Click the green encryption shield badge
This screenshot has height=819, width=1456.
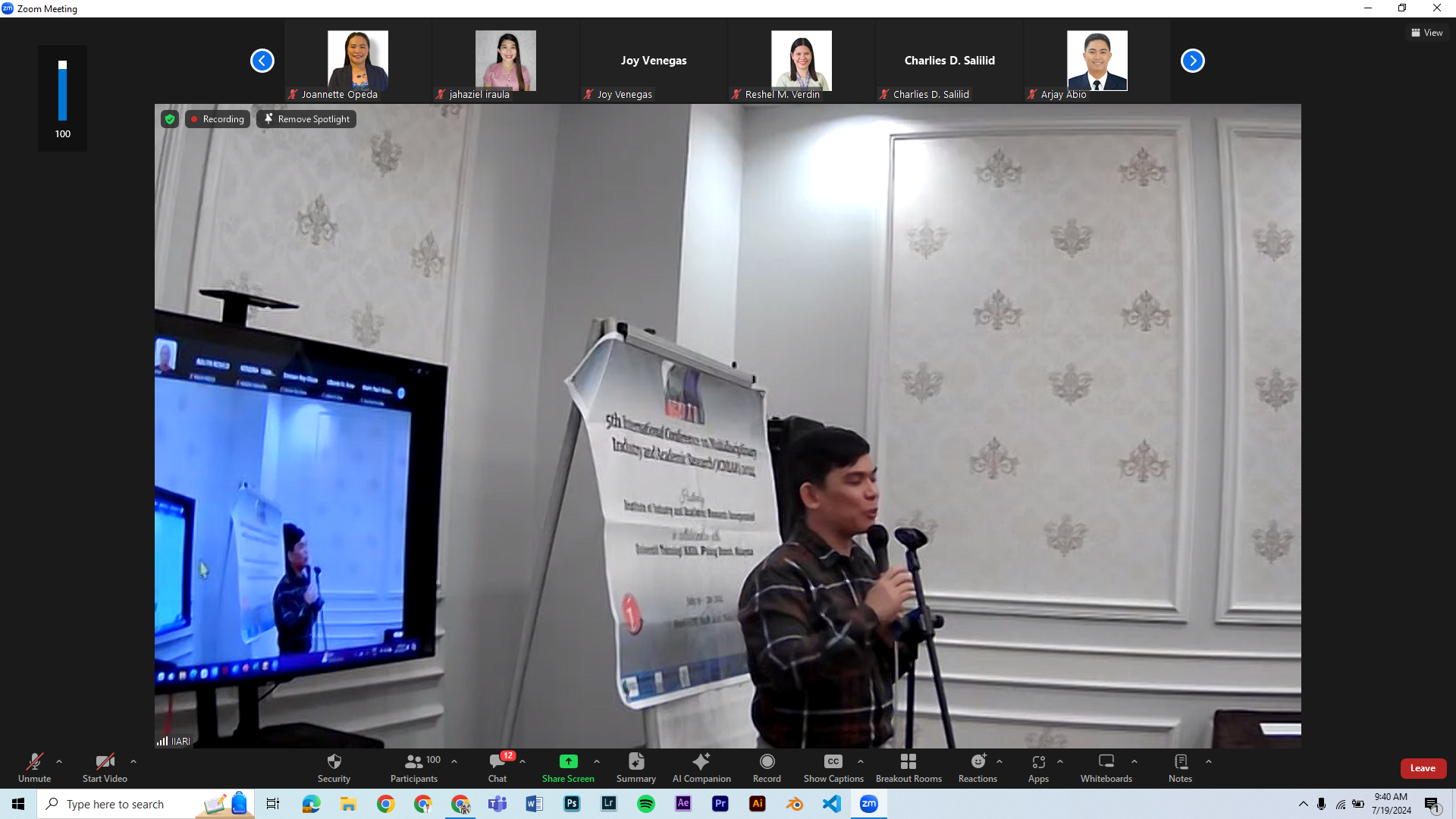(x=170, y=119)
